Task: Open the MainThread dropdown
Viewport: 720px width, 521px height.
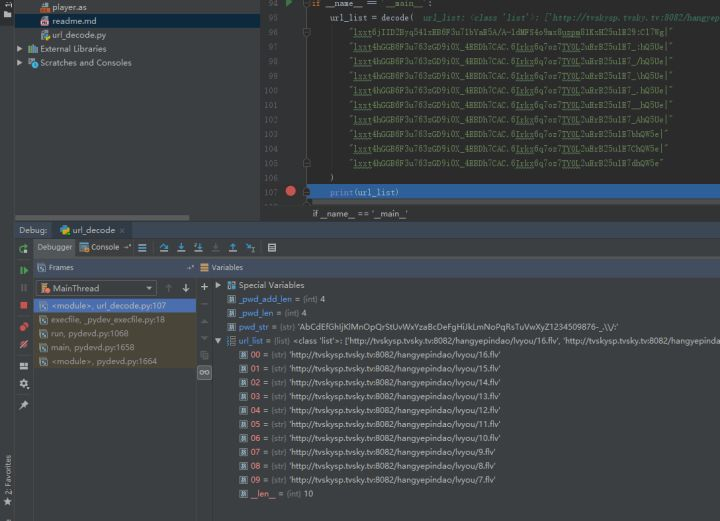Action: pos(96,288)
